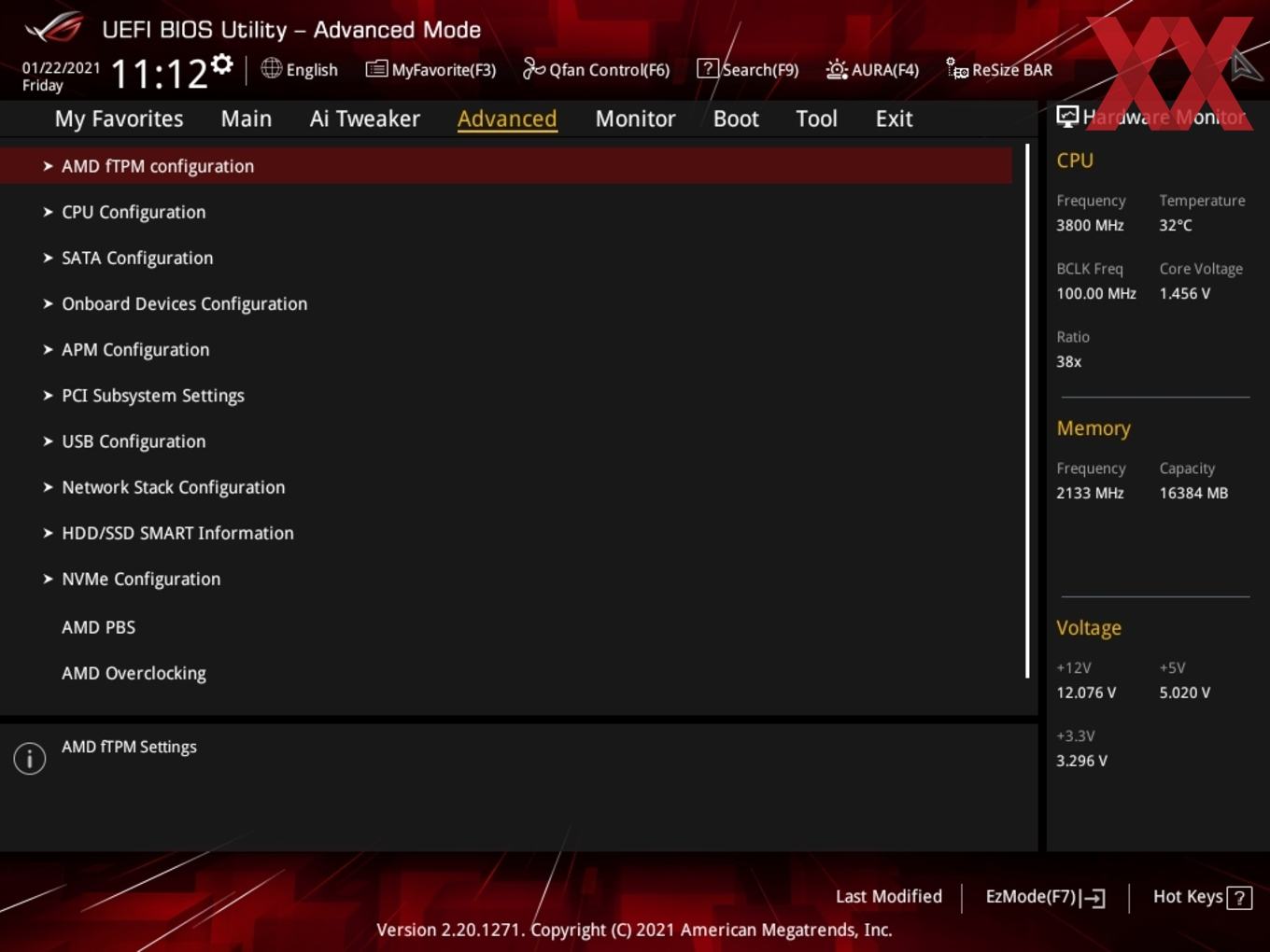The width and height of the screenshot is (1270, 952).
Task: Open AMD Overclocking entry
Action: (134, 674)
